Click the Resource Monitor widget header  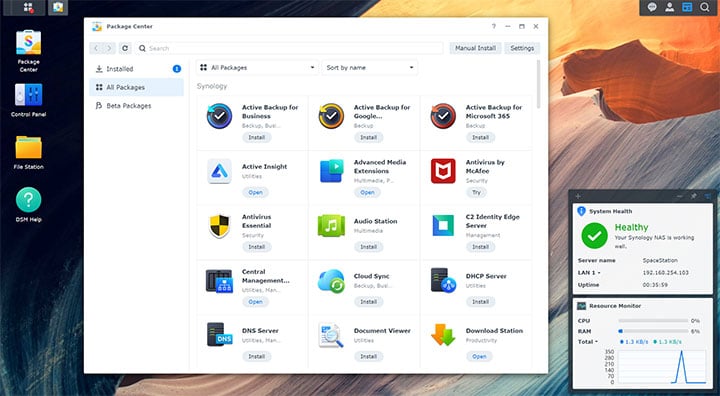642,306
